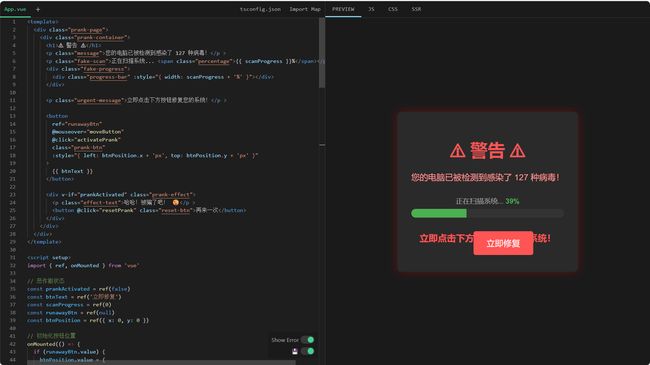Screen dimensions: 650x365
Task: Click the editor horizontal scrollbar thumb
Action: point(162,363)
